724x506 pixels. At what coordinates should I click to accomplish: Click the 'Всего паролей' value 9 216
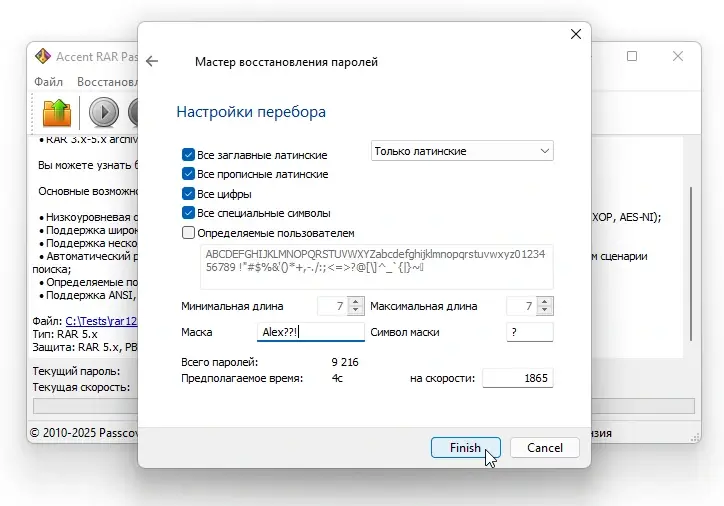pyautogui.click(x=345, y=362)
